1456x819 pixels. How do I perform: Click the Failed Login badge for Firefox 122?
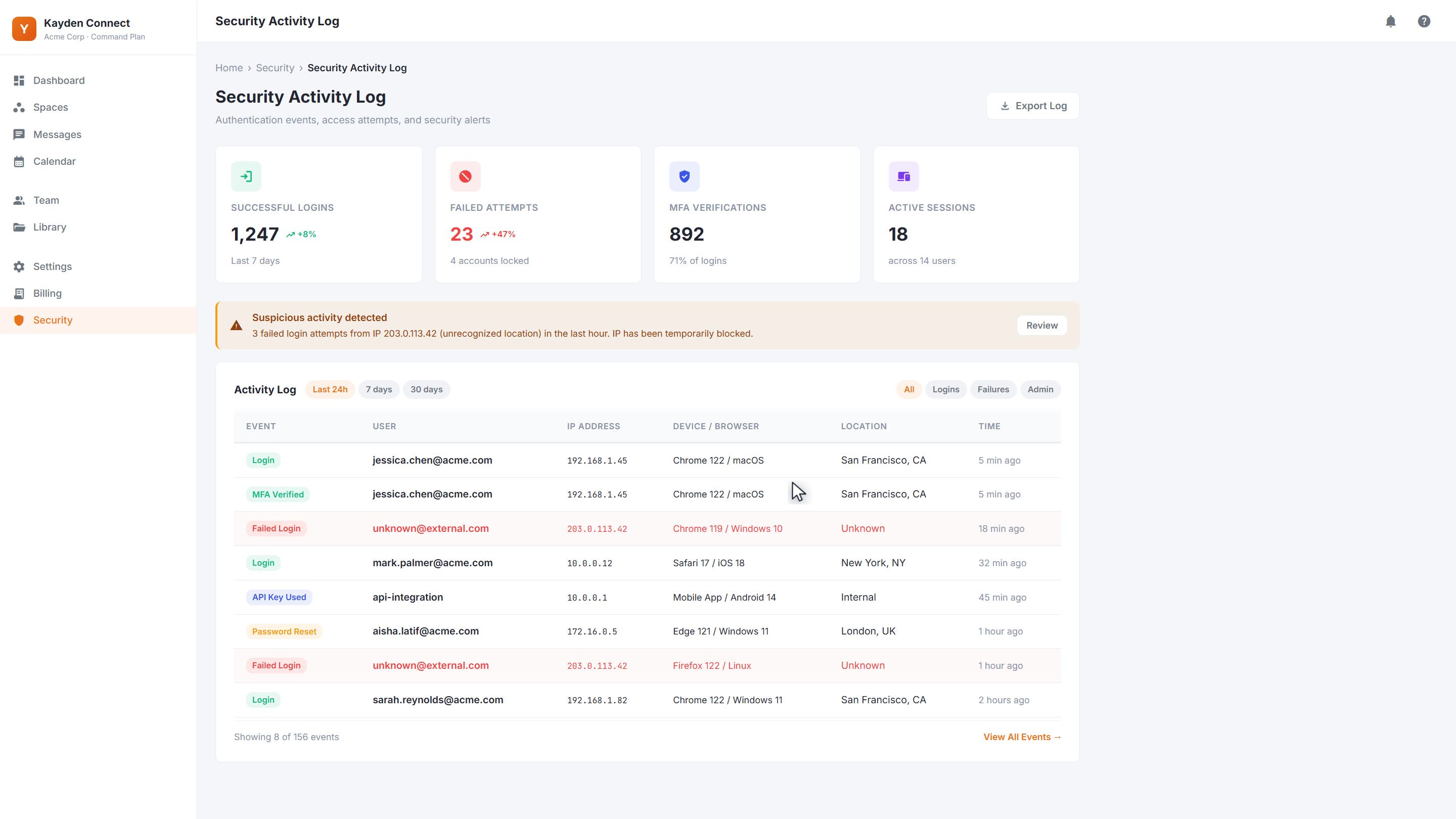point(276,666)
